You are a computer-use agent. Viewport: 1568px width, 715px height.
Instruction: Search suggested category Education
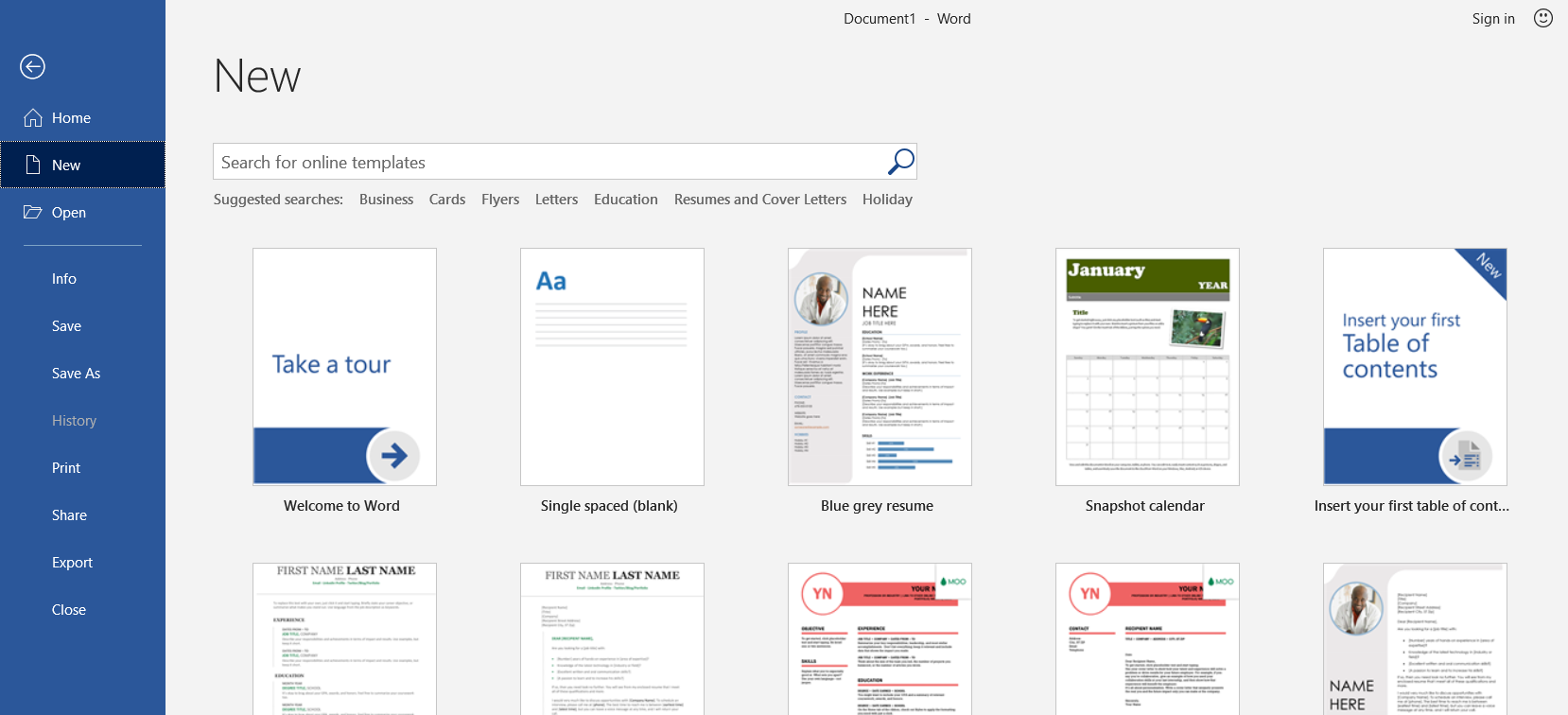point(626,199)
